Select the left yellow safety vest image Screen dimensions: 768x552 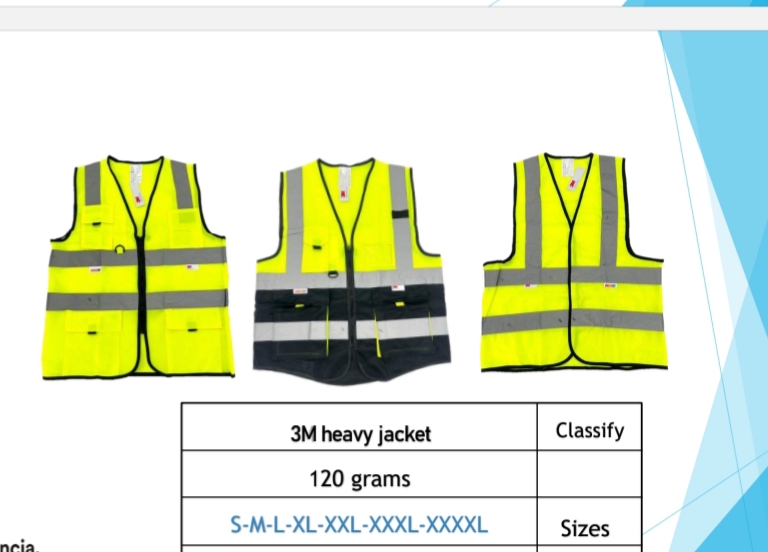139,267
